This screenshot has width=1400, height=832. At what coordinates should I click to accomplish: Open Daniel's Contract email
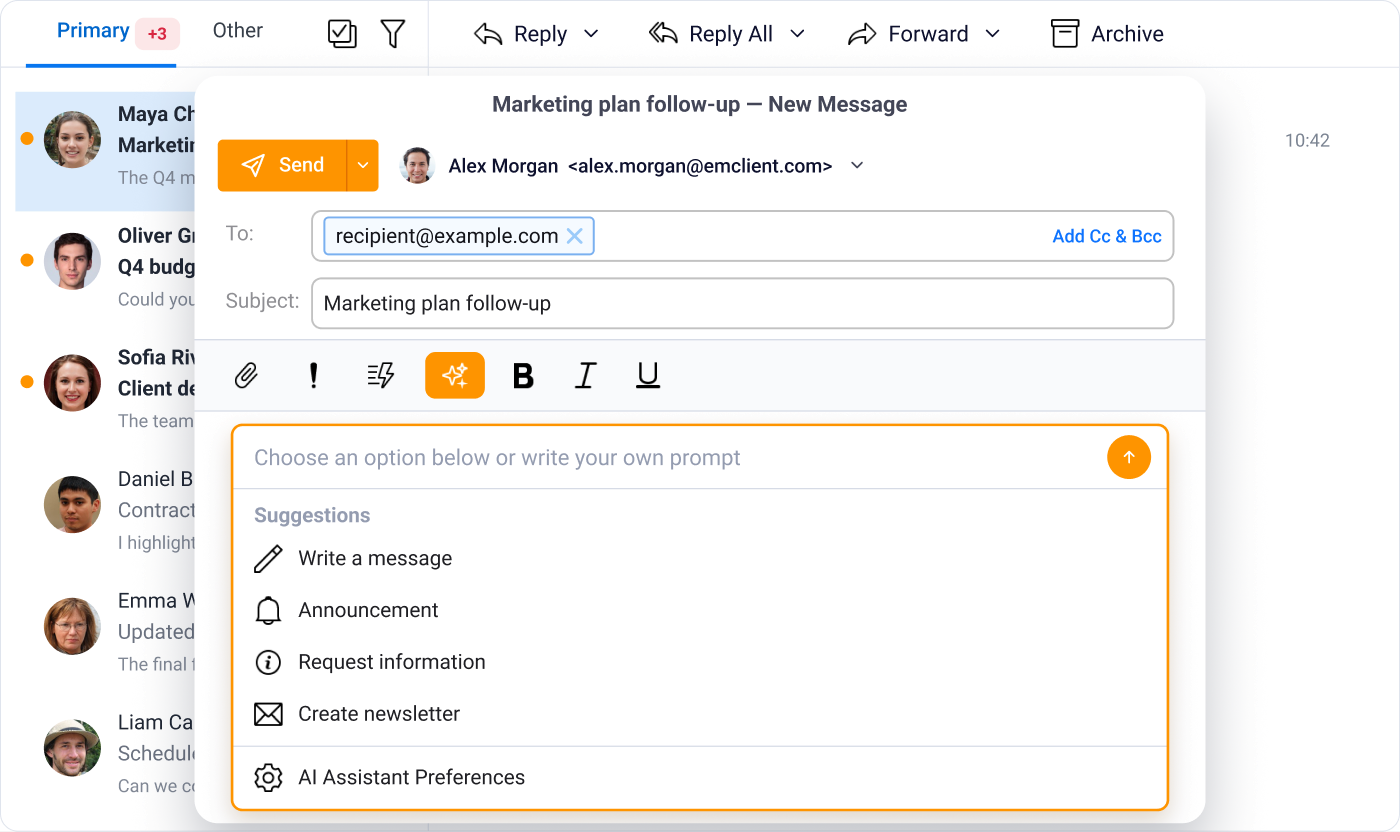click(105, 510)
